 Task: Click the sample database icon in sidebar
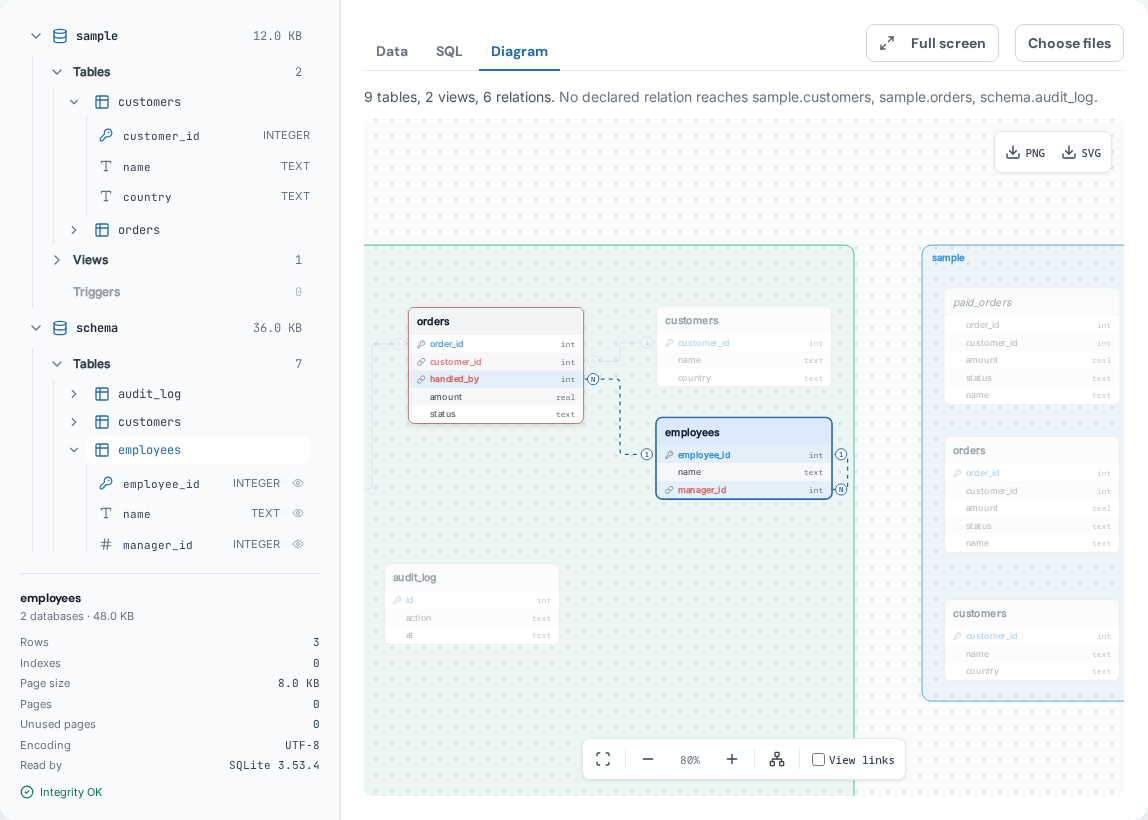pyautogui.click(x=60, y=36)
